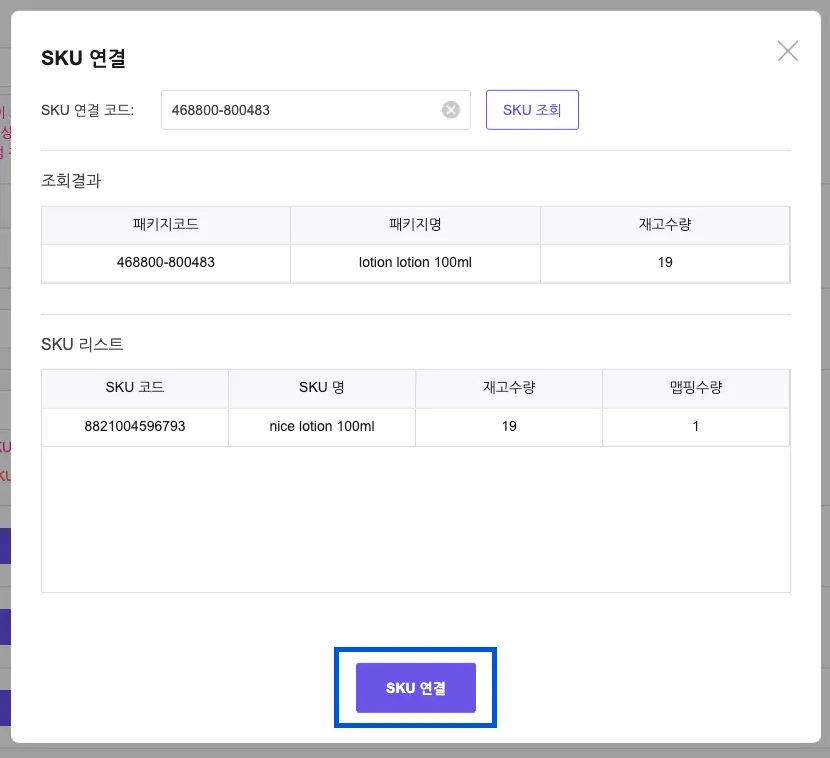Image resolution: width=830 pixels, height=758 pixels.
Task: Click mapping quantity value 1
Action: click(x=696, y=426)
